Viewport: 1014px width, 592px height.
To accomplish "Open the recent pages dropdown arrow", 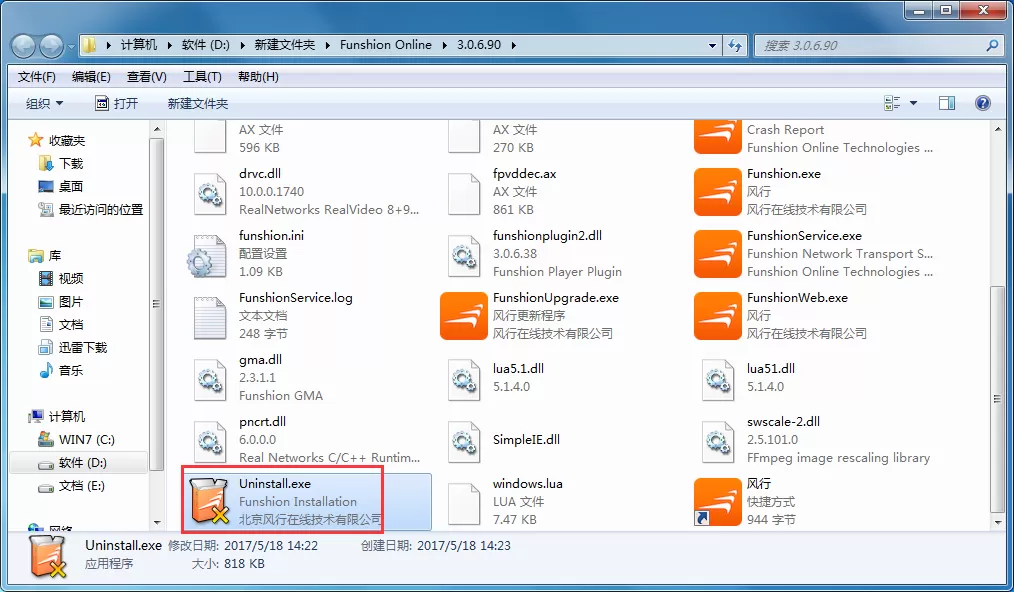I will coord(70,47).
